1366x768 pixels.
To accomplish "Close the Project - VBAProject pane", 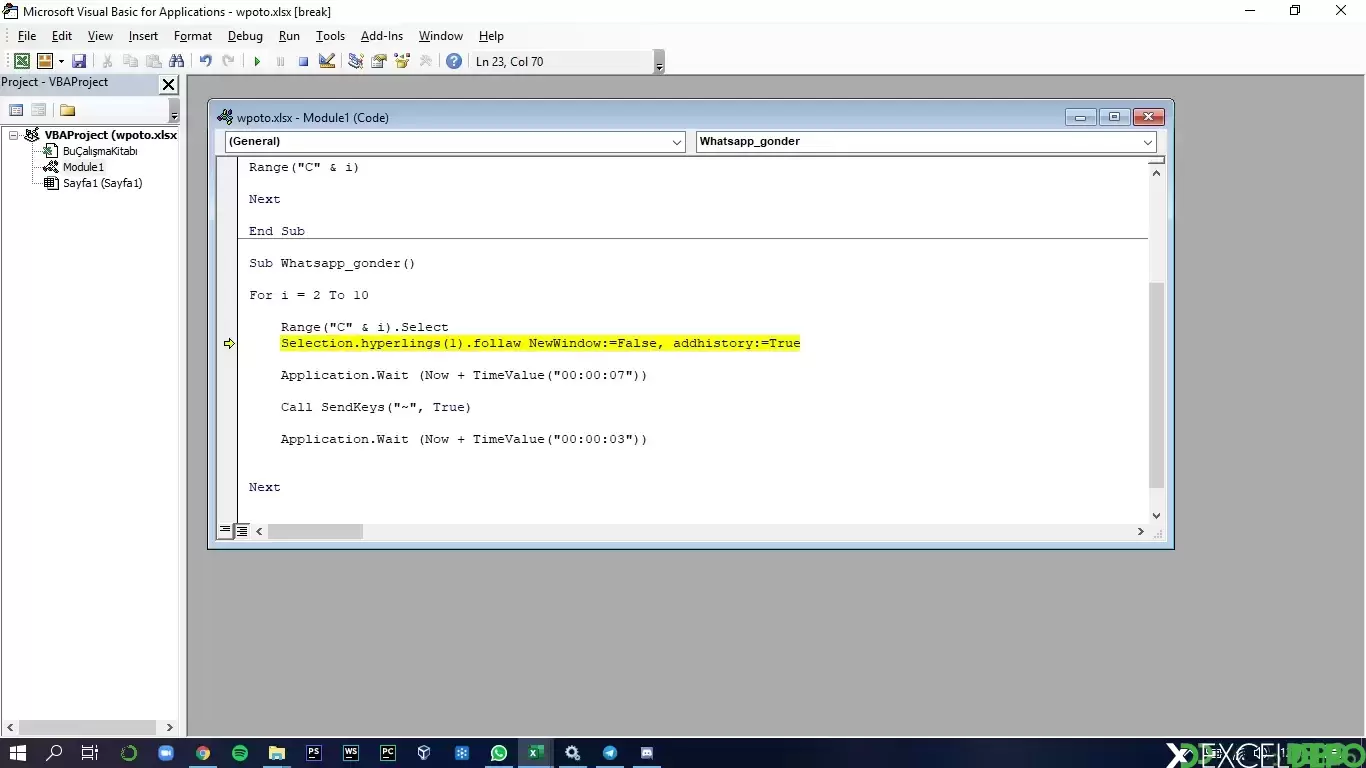I will pyautogui.click(x=168, y=85).
